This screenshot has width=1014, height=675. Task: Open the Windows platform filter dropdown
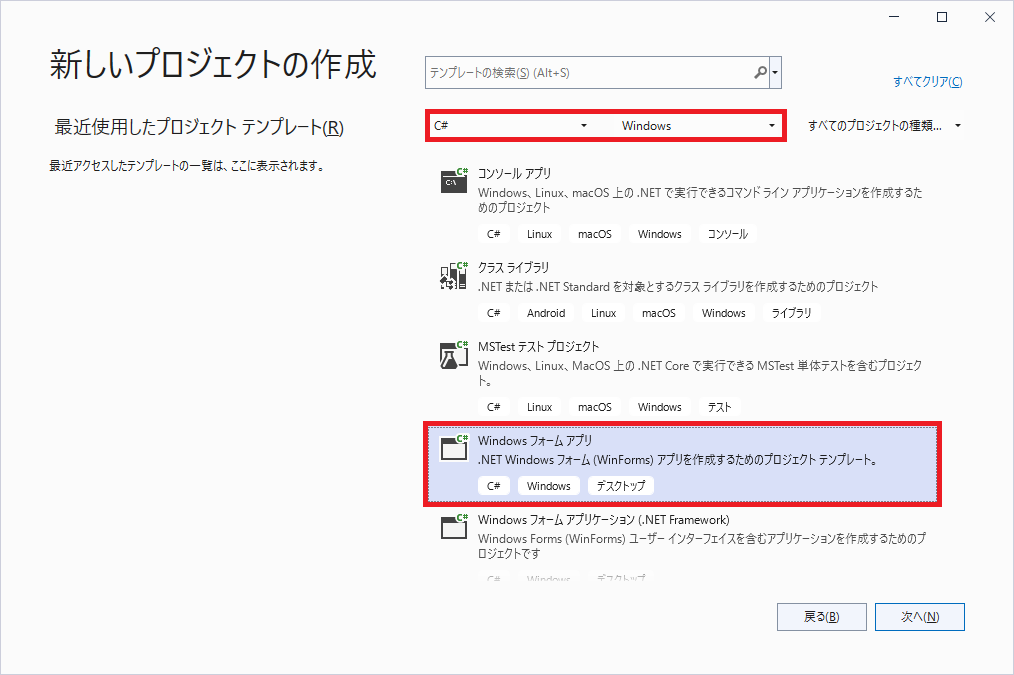(698, 125)
